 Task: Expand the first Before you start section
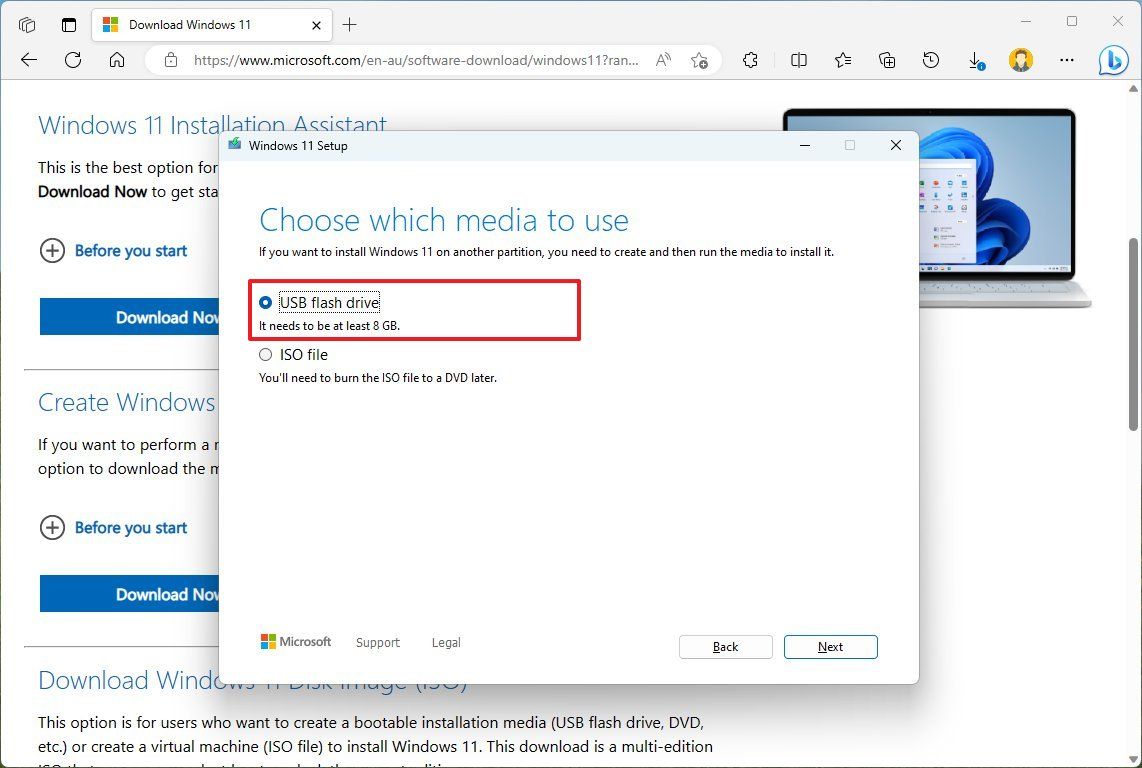point(114,251)
